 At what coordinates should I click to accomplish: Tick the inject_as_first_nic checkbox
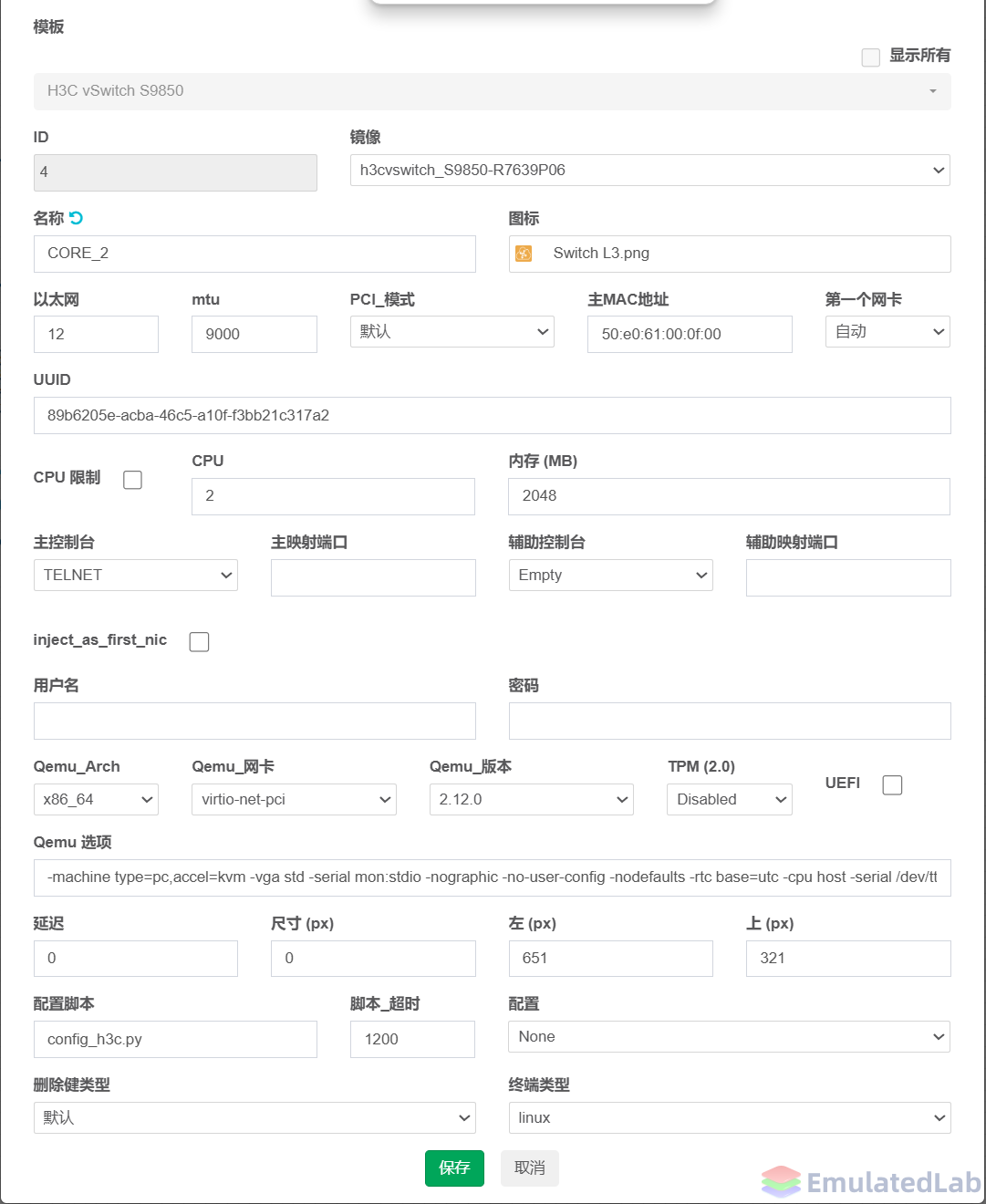pyautogui.click(x=199, y=642)
